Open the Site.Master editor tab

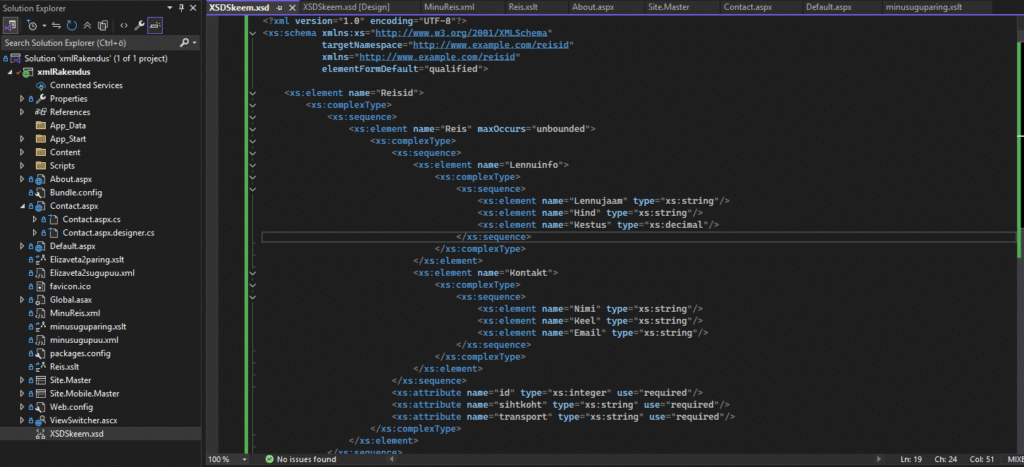[668, 7]
